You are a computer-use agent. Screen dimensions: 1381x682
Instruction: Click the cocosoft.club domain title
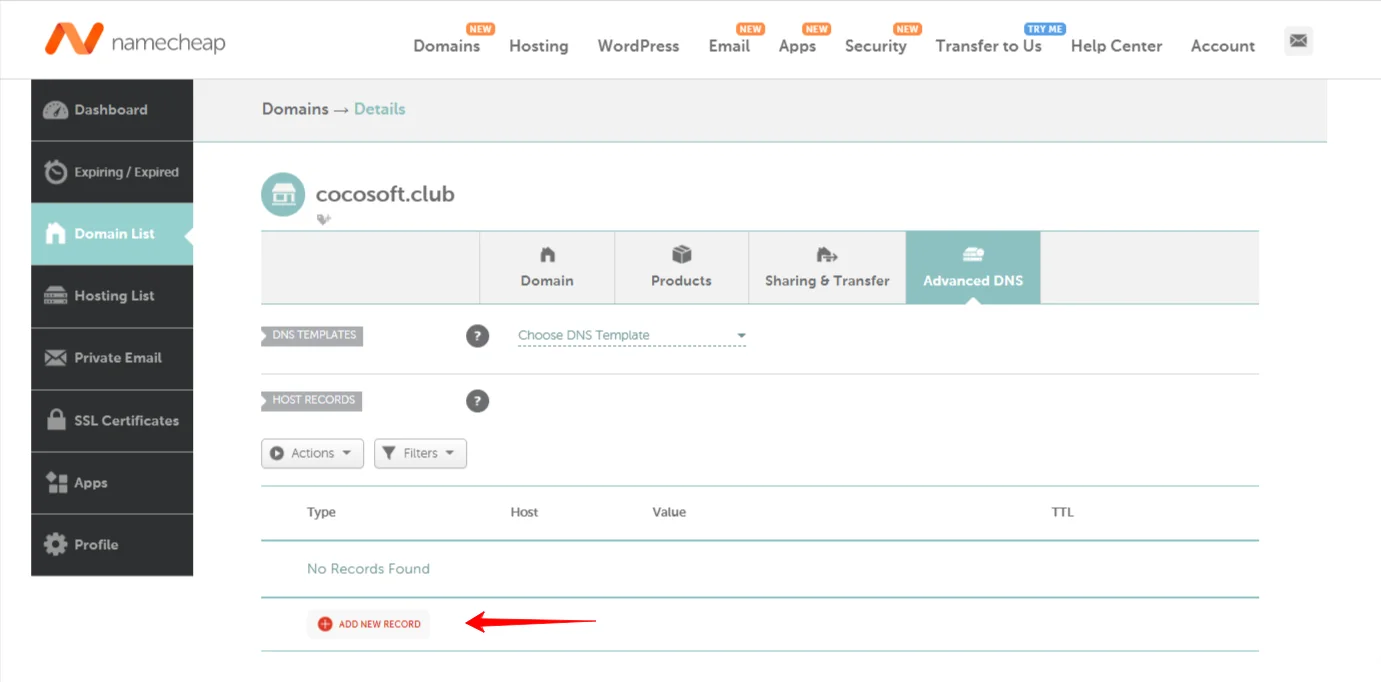[385, 194]
